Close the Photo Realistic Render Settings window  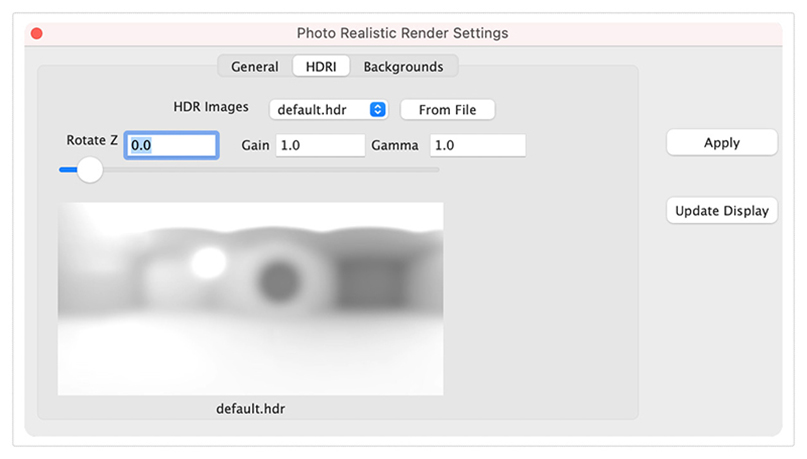tap(37, 33)
